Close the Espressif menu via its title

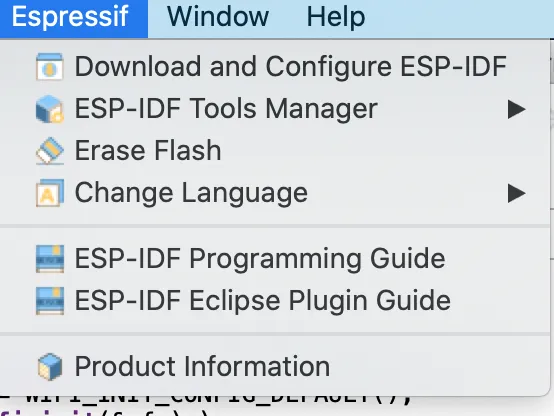(70, 17)
